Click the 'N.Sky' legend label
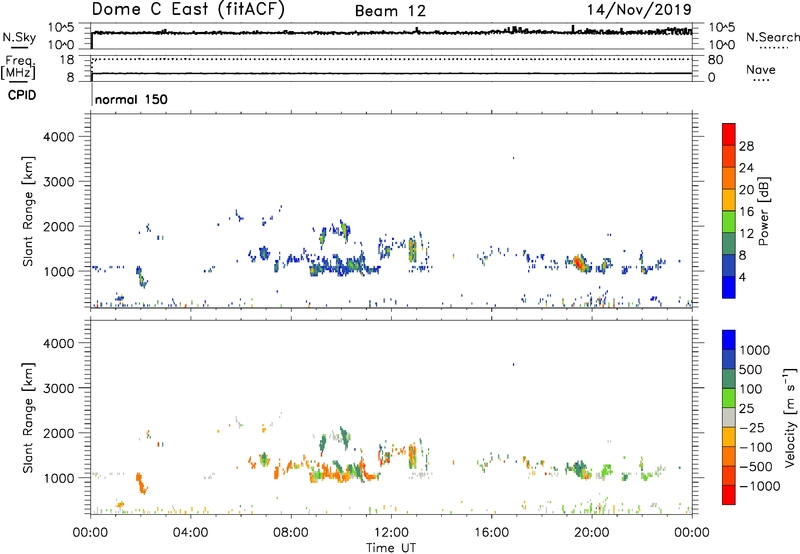Image resolution: width=800 pixels, height=554 pixels. pyautogui.click(x=19, y=37)
